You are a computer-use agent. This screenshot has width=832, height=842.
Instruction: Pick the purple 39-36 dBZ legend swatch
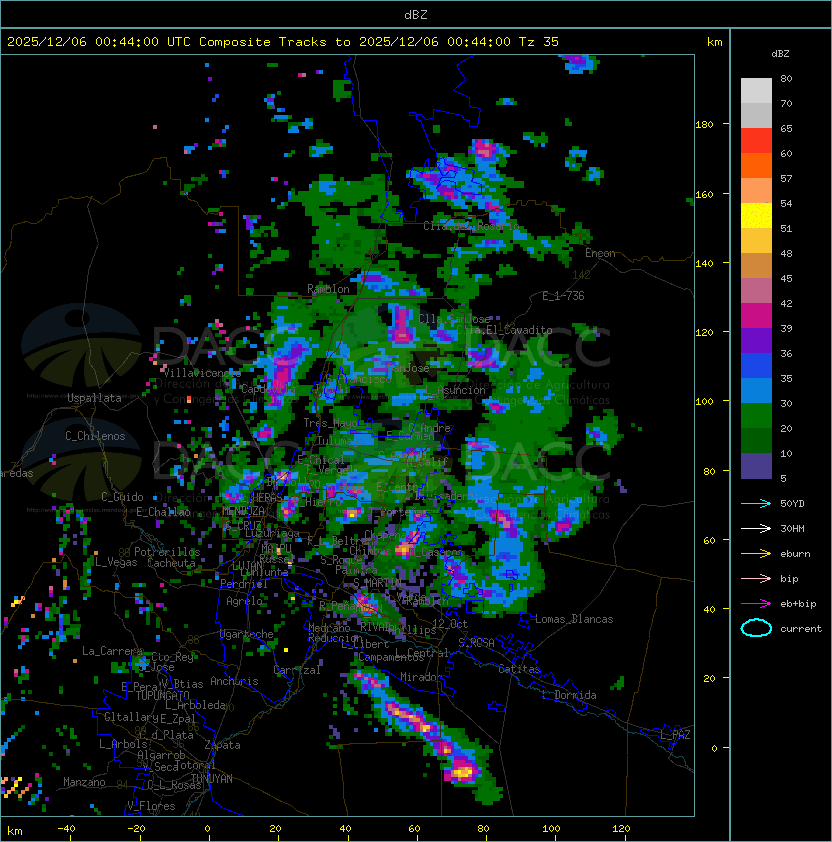coord(756,340)
